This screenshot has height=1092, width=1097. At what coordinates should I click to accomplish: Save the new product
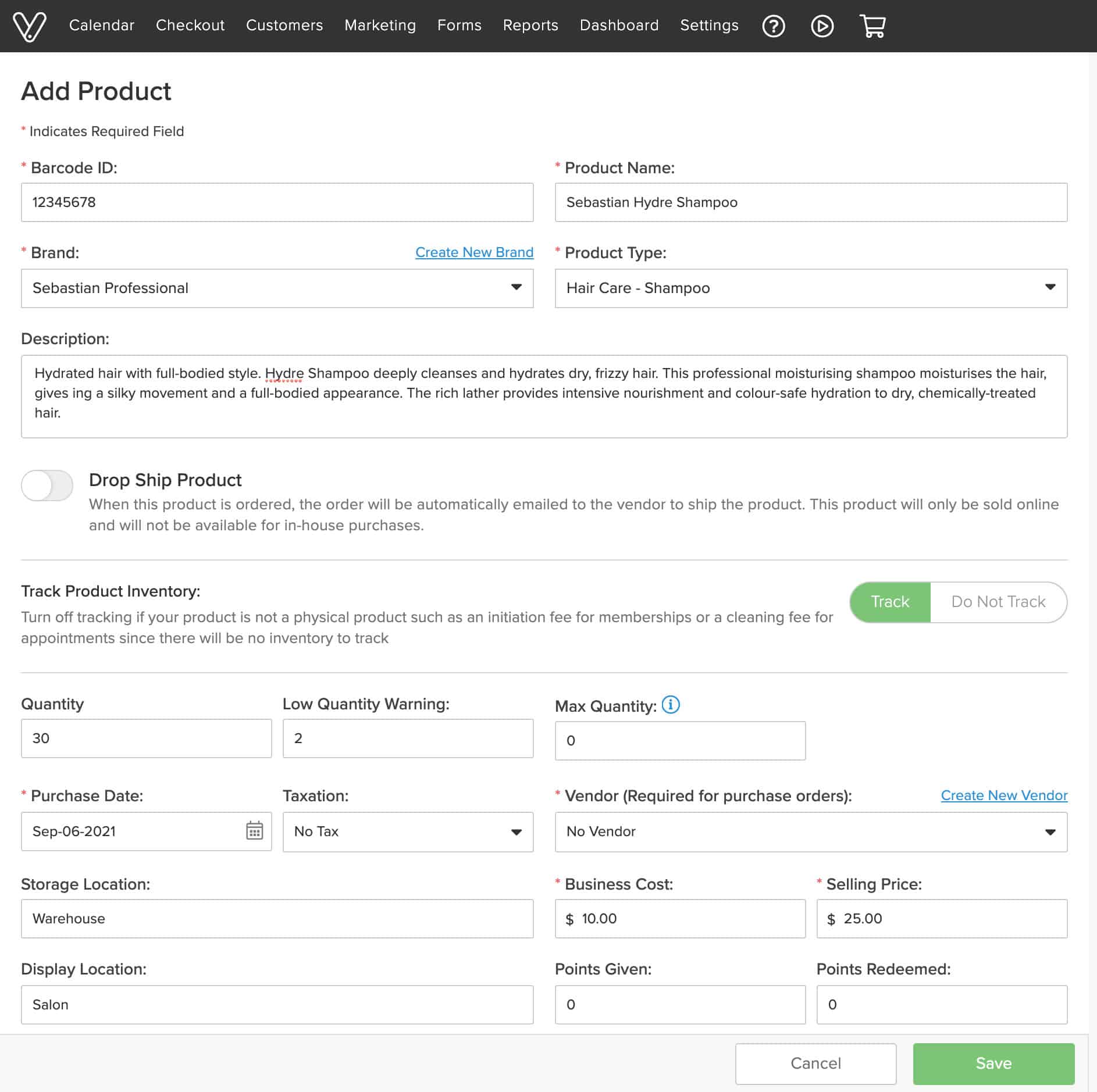tap(993, 1064)
